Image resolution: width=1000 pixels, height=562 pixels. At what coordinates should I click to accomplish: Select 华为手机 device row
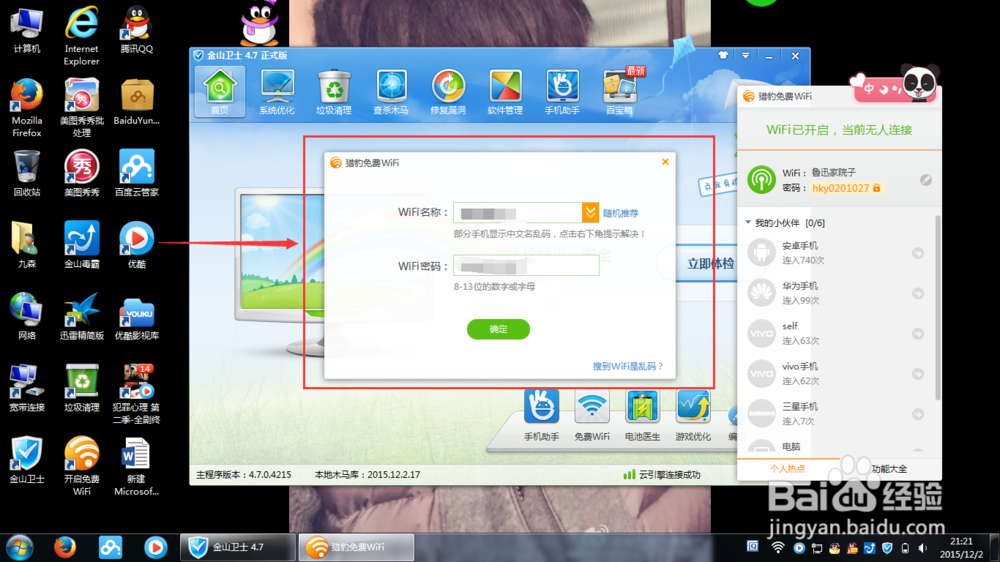[x=836, y=293]
